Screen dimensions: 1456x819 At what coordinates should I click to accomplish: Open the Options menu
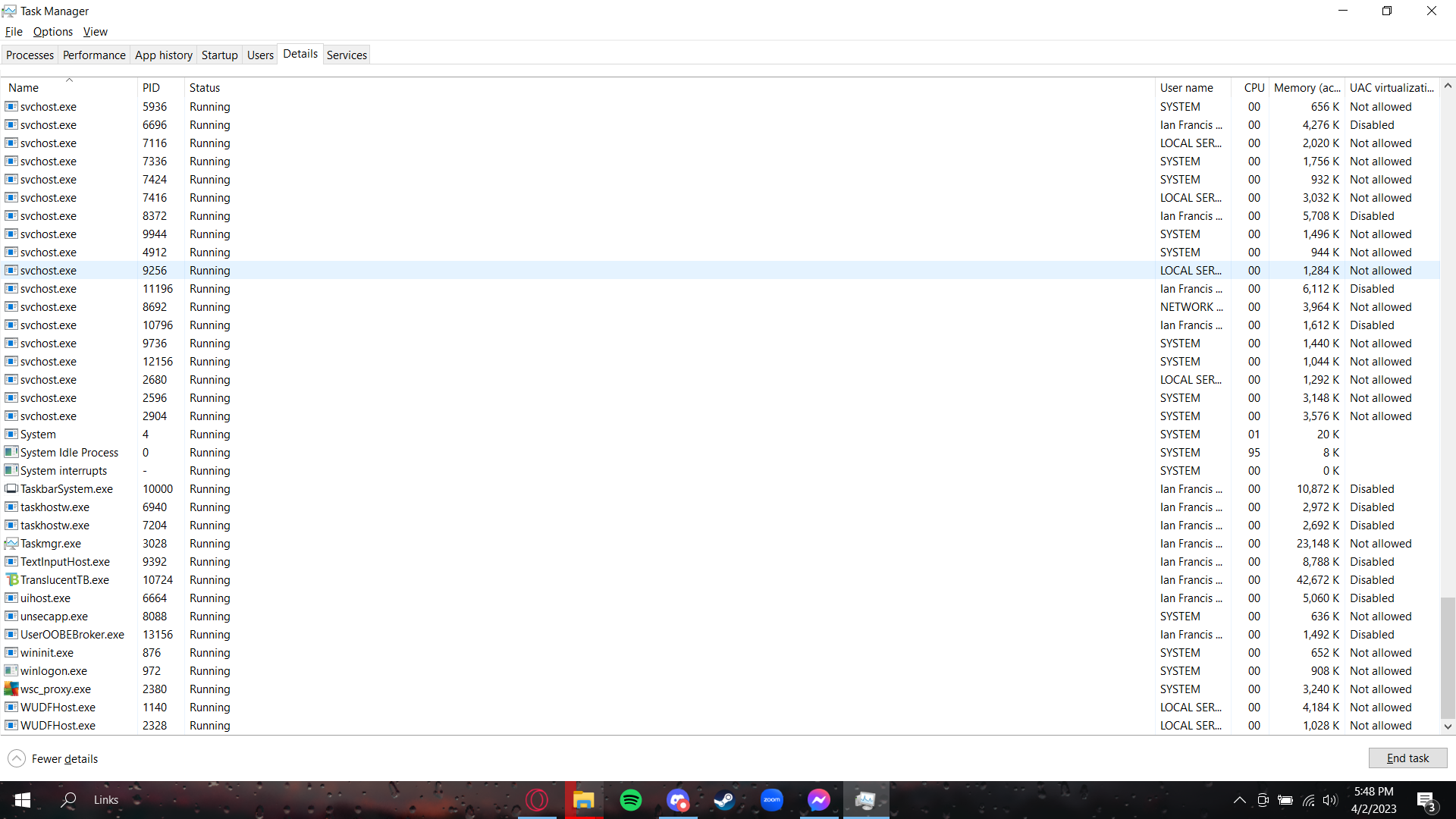52,31
